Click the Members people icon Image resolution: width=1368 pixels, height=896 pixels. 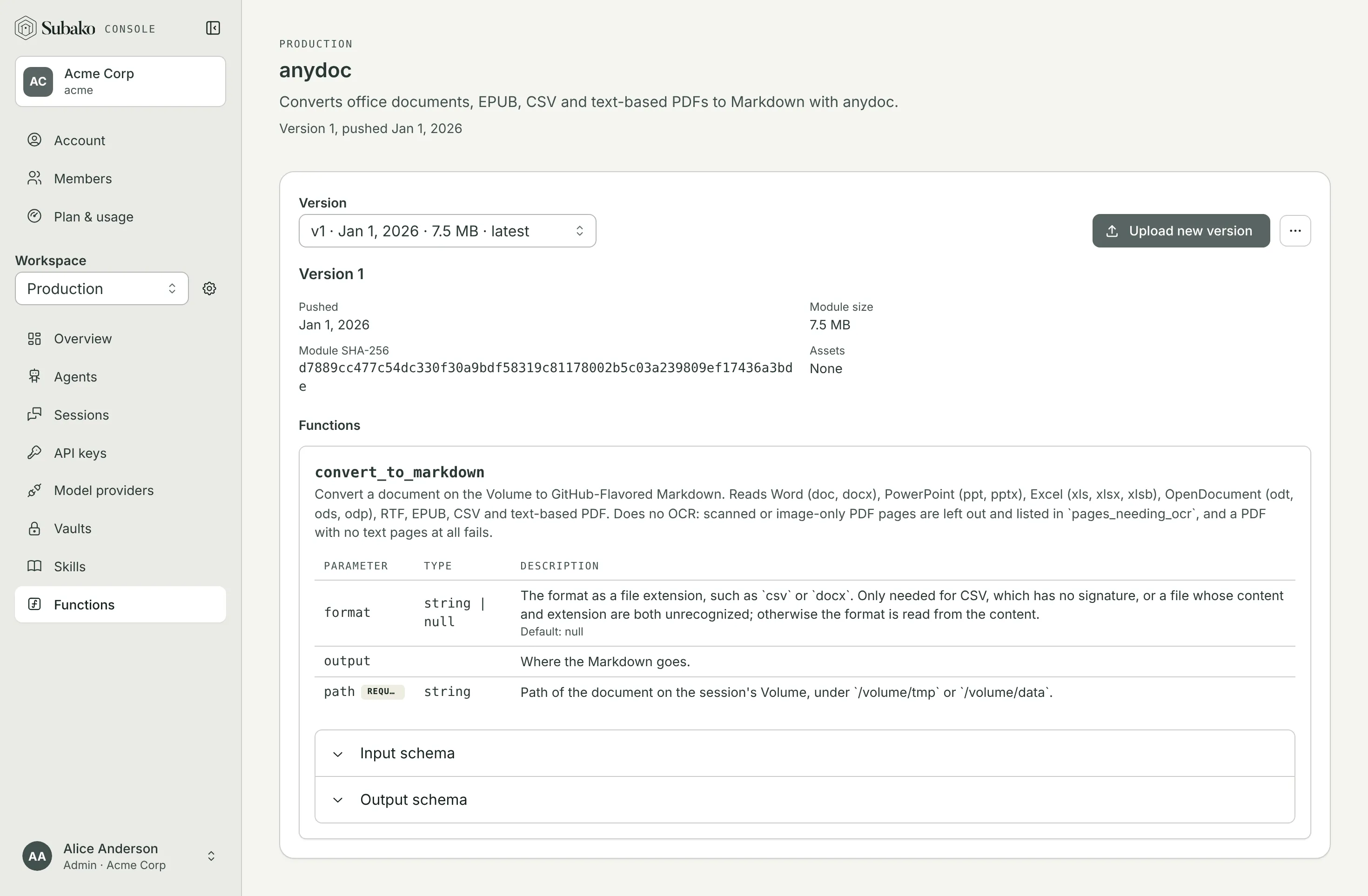tap(34, 178)
